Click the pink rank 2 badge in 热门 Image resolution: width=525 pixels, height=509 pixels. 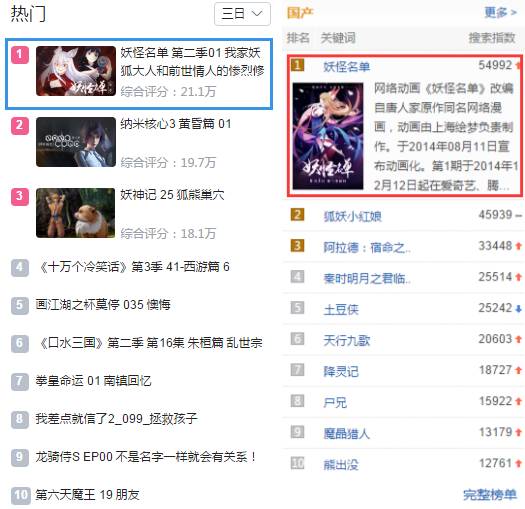20,126
